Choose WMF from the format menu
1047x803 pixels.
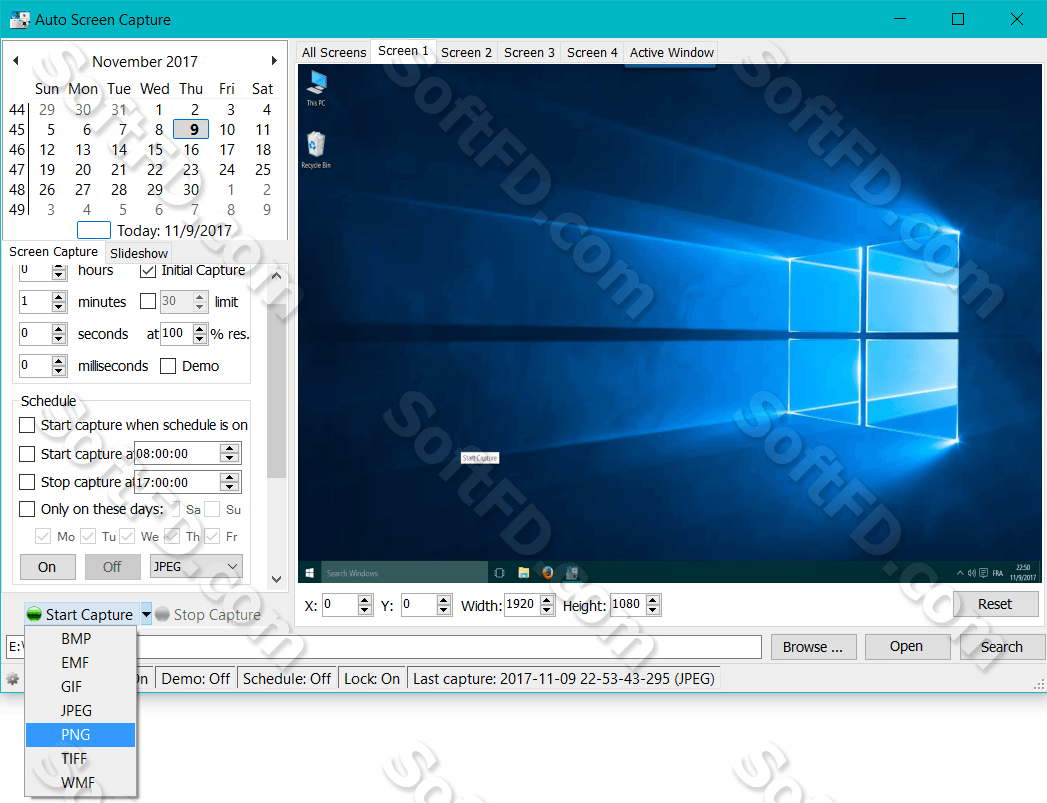(x=80, y=783)
